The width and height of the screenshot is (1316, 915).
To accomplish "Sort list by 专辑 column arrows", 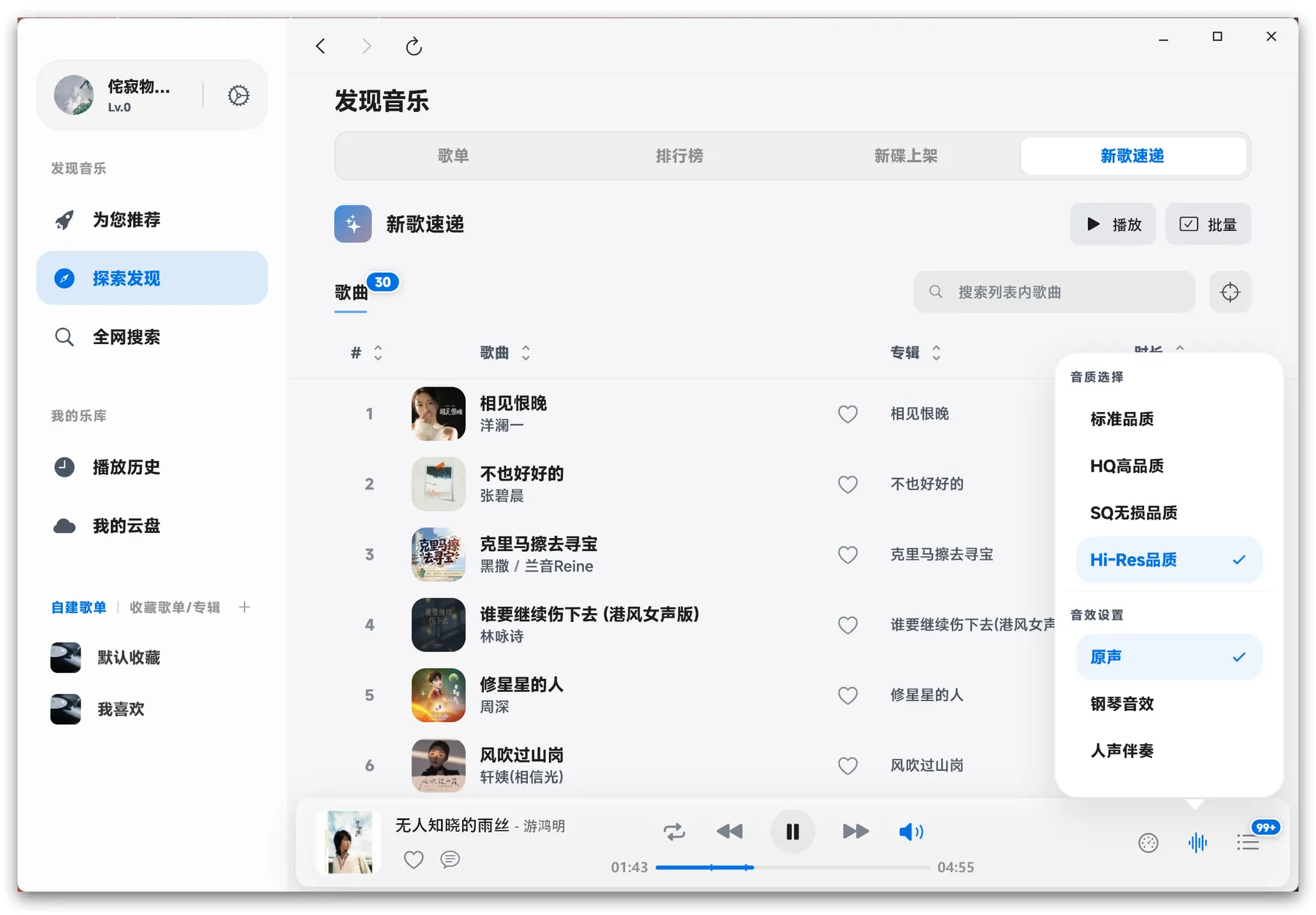I will (x=936, y=353).
